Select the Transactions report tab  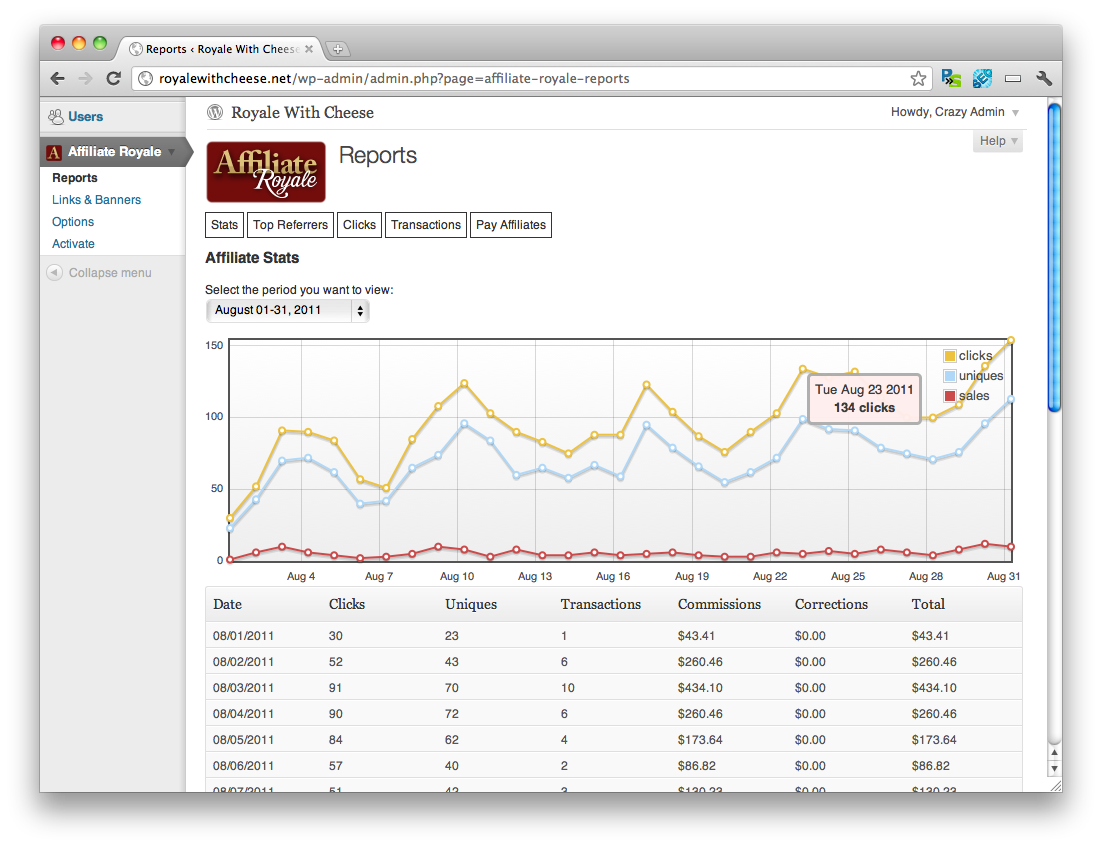pos(425,224)
